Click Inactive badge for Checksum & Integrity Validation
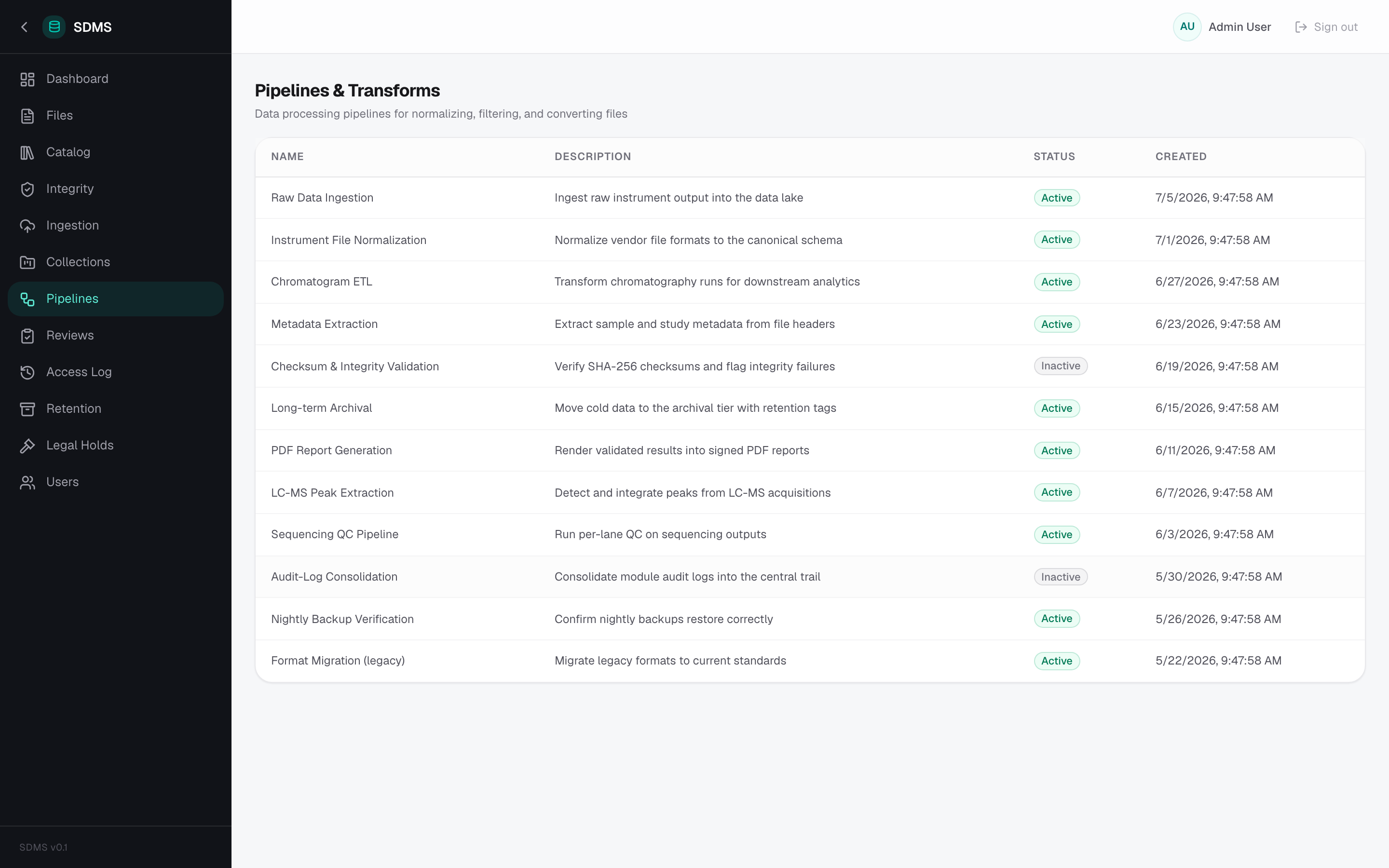1389x868 pixels. pyautogui.click(x=1061, y=366)
